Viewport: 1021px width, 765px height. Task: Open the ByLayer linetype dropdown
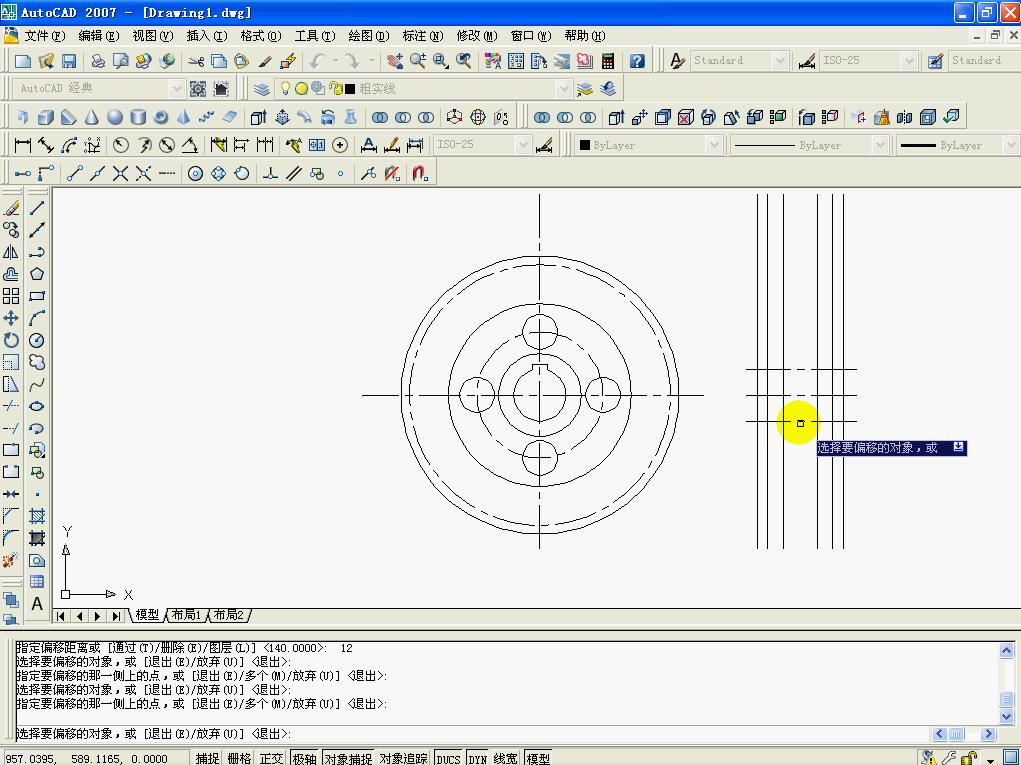tap(880, 145)
